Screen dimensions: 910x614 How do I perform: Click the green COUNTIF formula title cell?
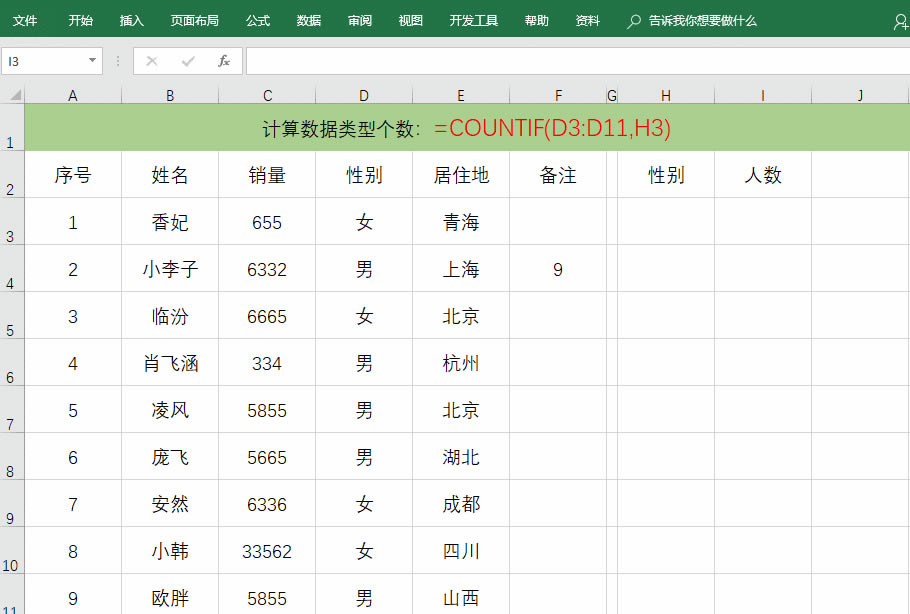466,128
